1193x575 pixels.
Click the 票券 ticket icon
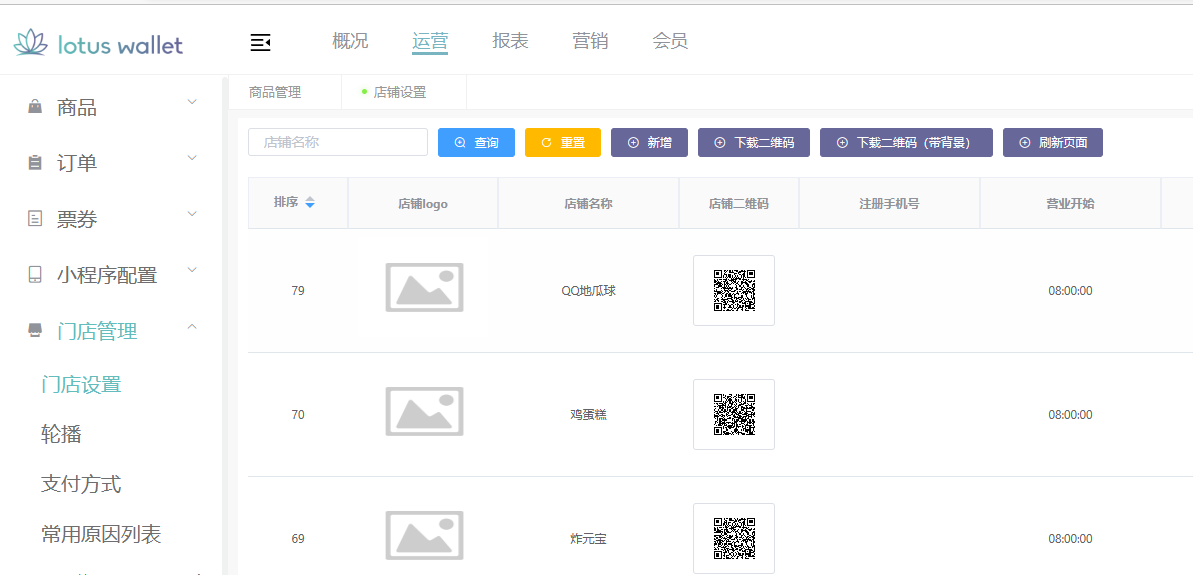click(x=35, y=219)
